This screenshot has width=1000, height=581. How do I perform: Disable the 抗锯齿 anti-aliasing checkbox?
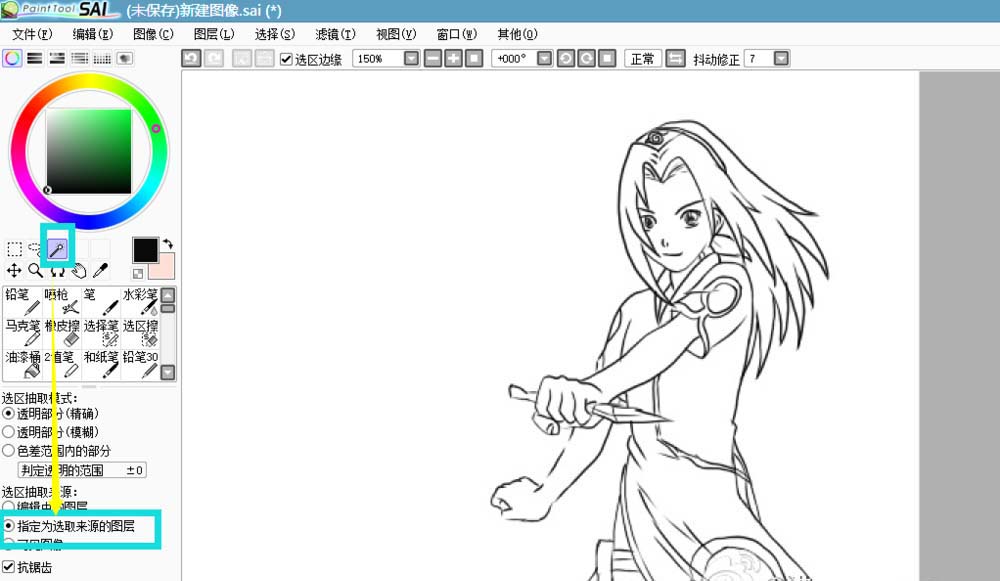pos(10,567)
